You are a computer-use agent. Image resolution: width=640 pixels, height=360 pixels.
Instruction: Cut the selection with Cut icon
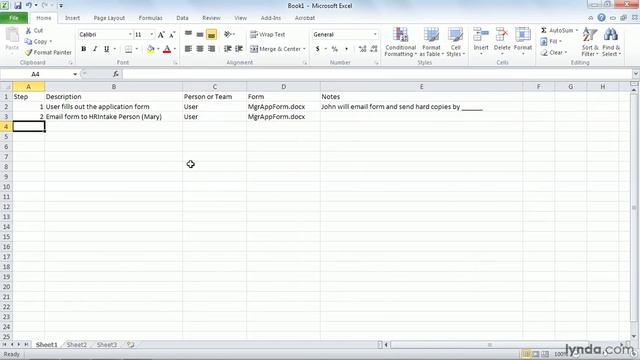tap(34, 31)
